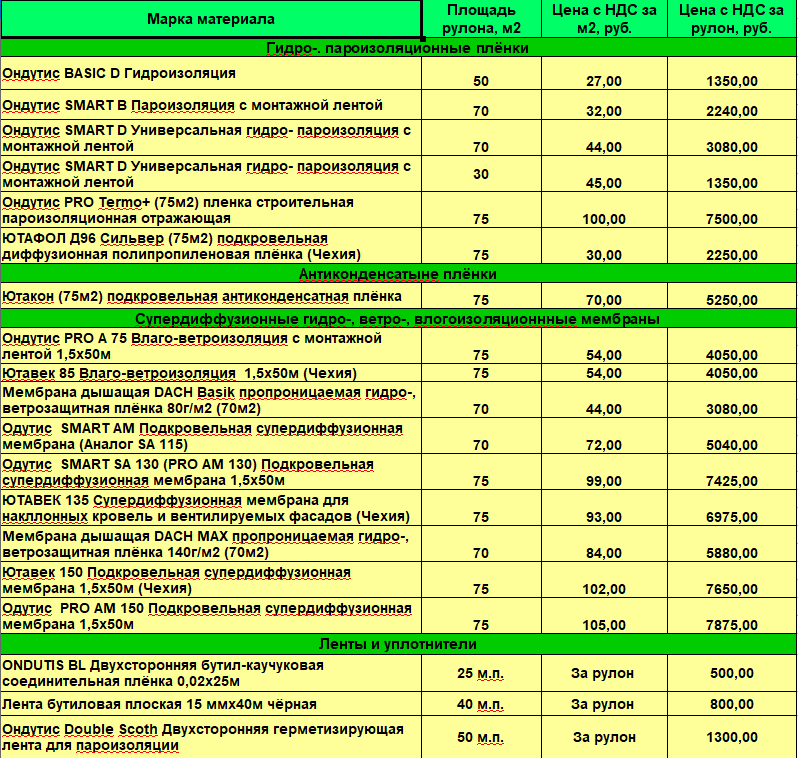Click price 84,00 per m2
Image resolution: width=798 pixels, height=758 pixels.
[x=604, y=553]
